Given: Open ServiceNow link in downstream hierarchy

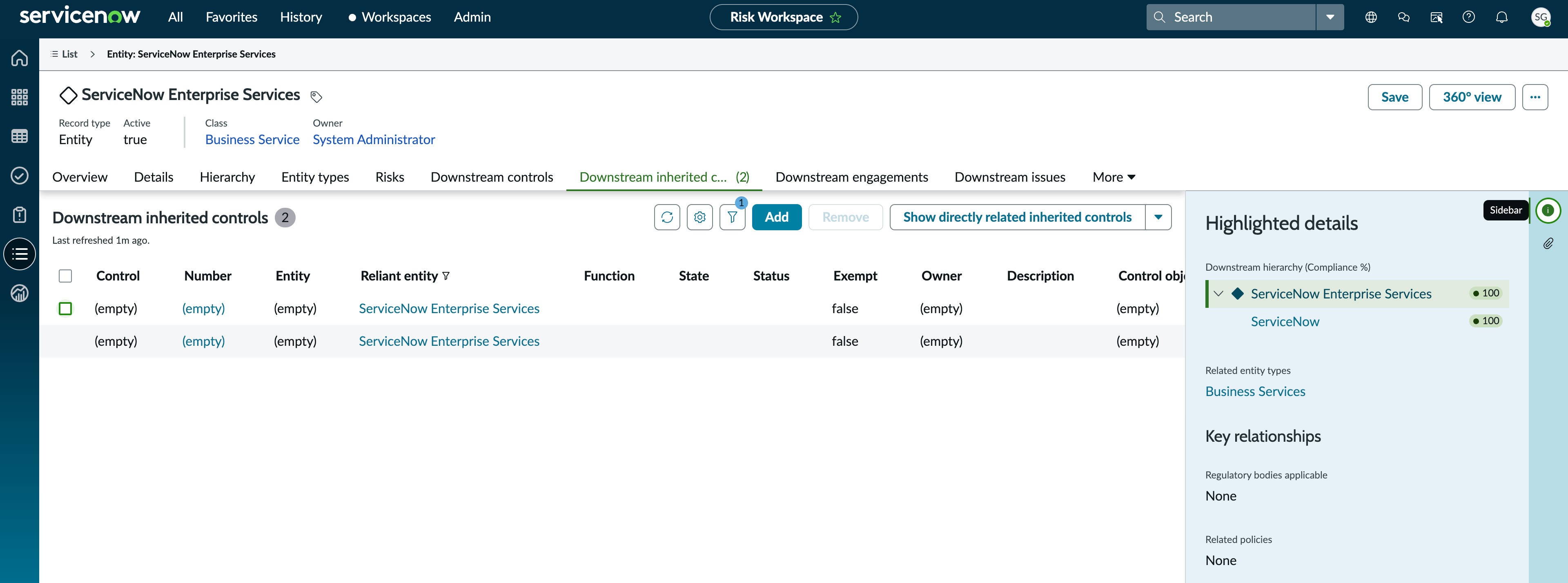Looking at the screenshot, I should pos(1285,322).
